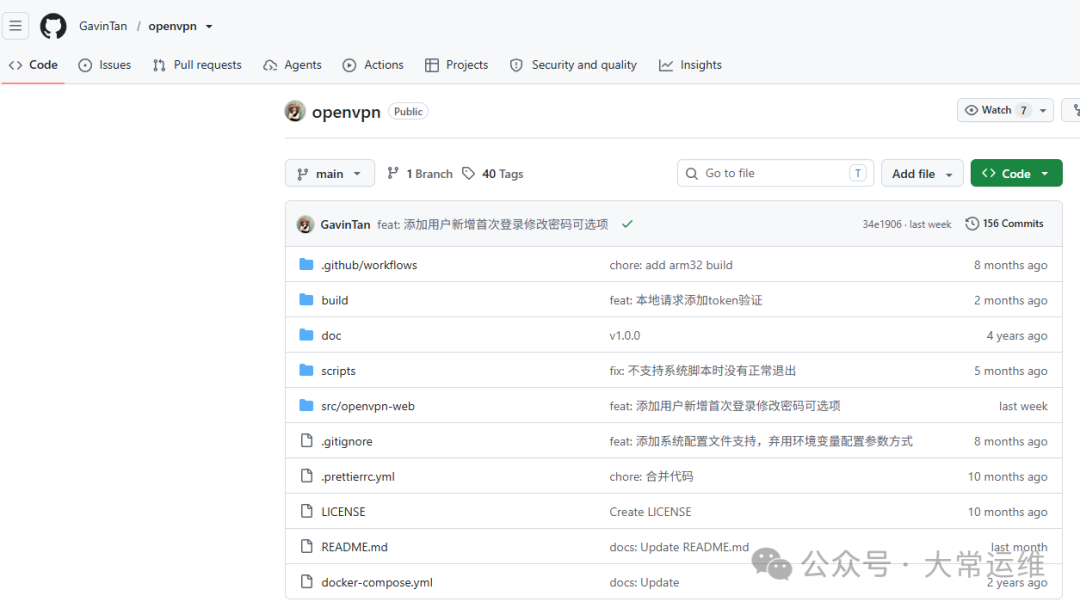Open the 'v1.0.0' commit message

625,335
